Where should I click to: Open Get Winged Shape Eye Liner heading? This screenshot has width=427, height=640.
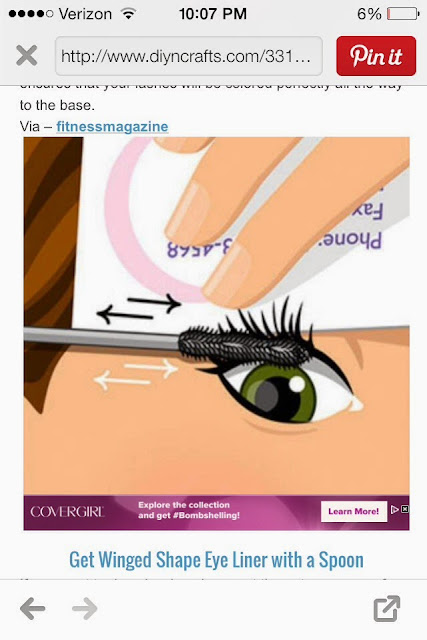(216, 560)
